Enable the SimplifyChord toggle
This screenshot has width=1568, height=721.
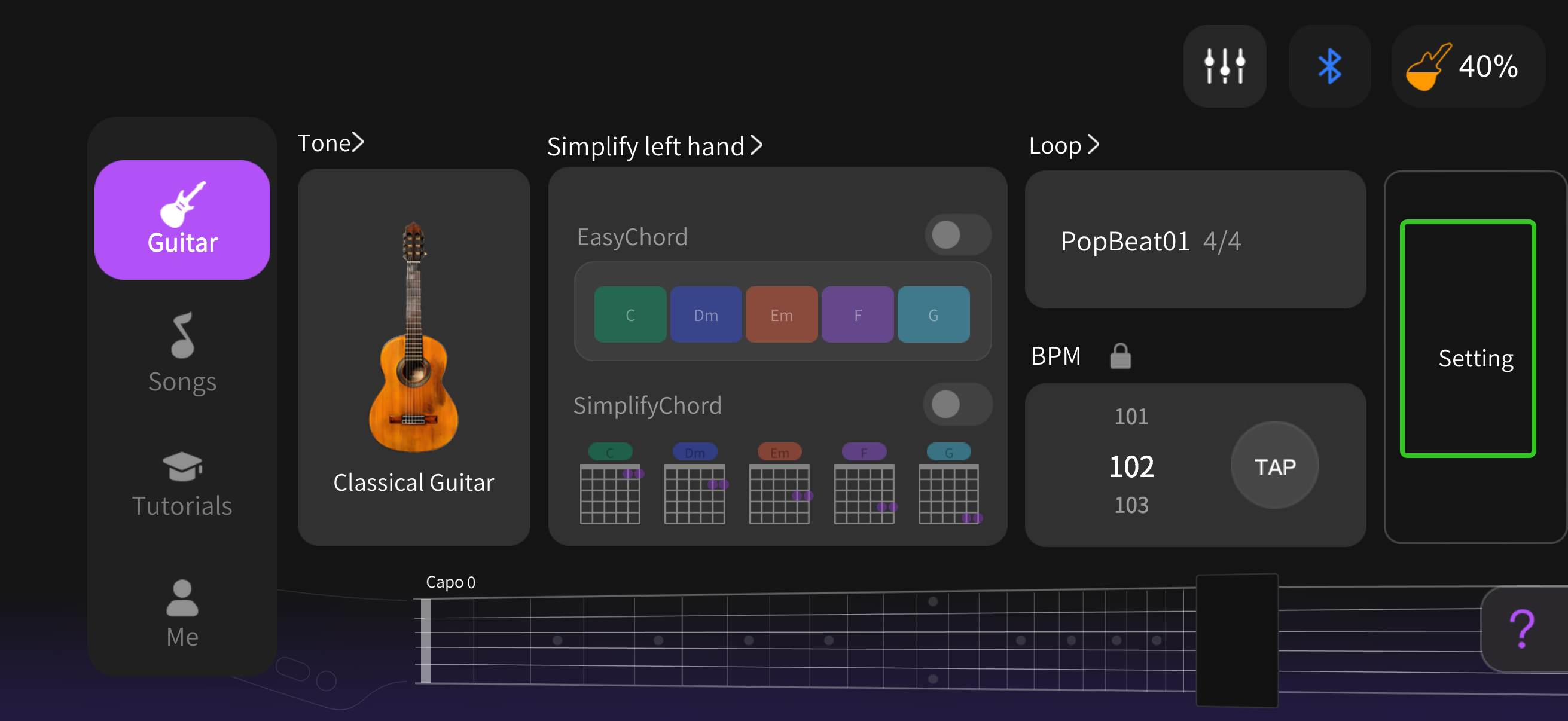[957, 404]
